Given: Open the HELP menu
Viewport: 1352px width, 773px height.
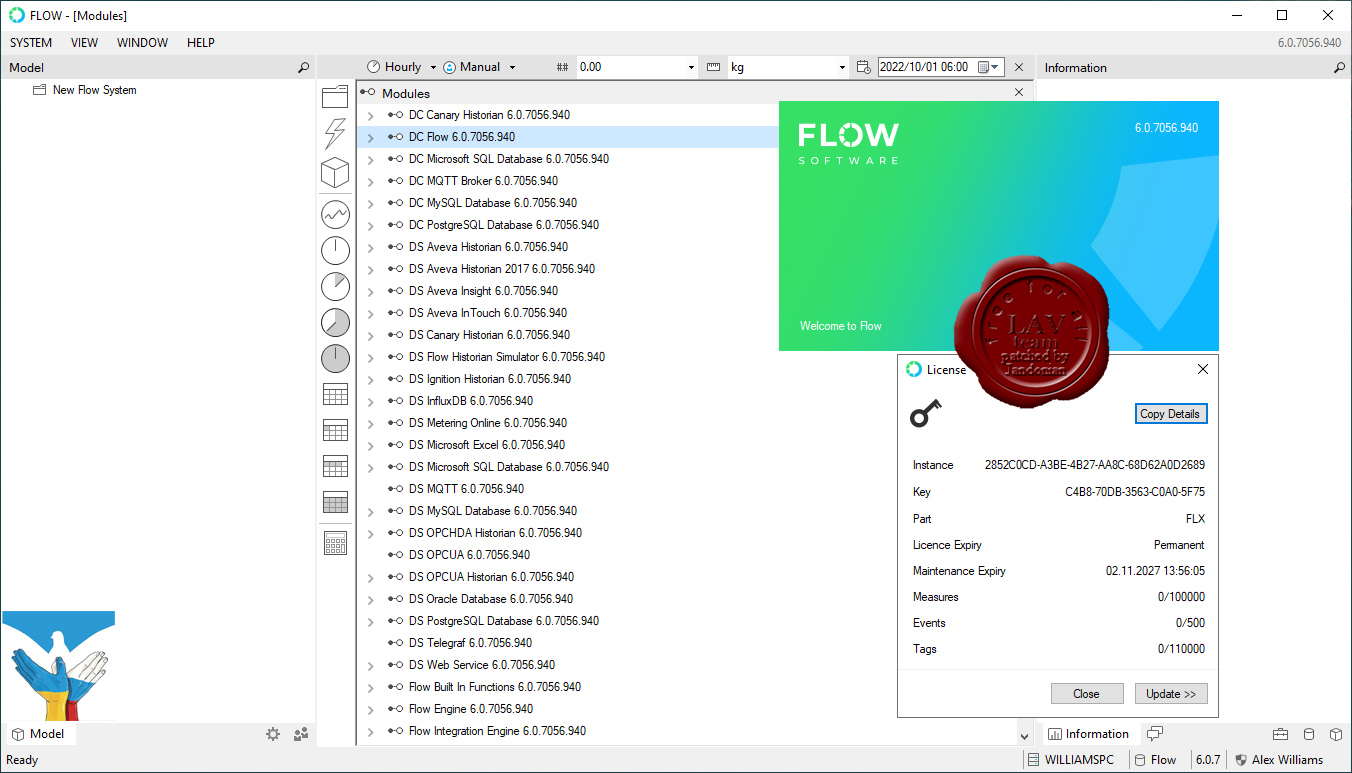Looking at the screenshot, I should click(201, 43).
